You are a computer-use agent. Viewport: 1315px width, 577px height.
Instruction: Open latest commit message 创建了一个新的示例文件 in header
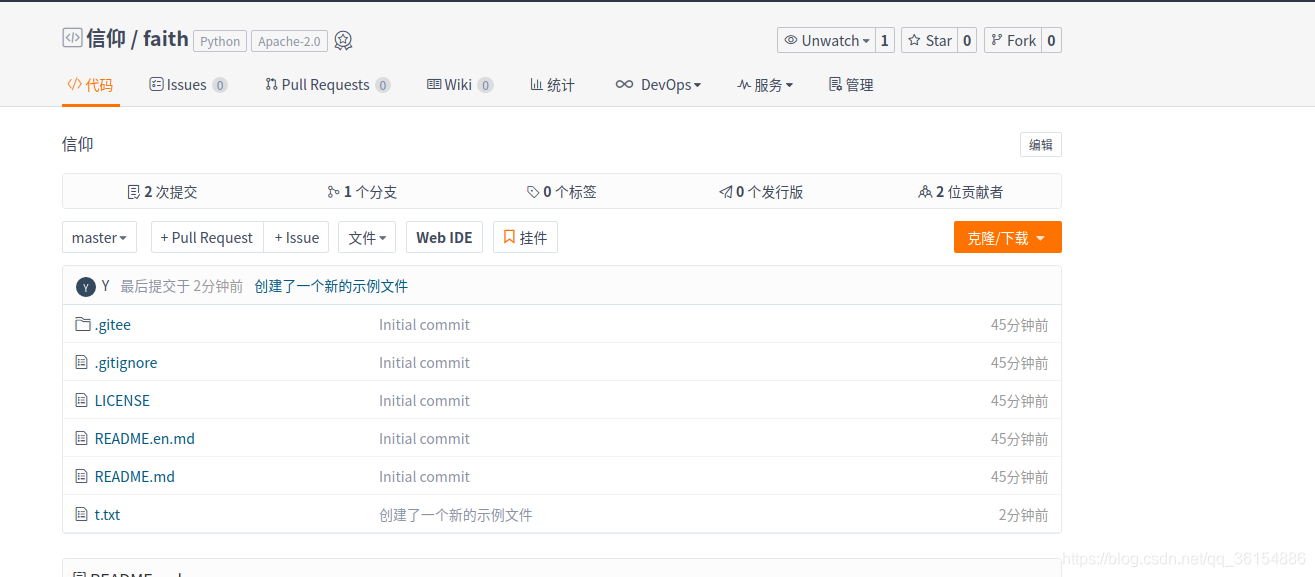[331, 286]
